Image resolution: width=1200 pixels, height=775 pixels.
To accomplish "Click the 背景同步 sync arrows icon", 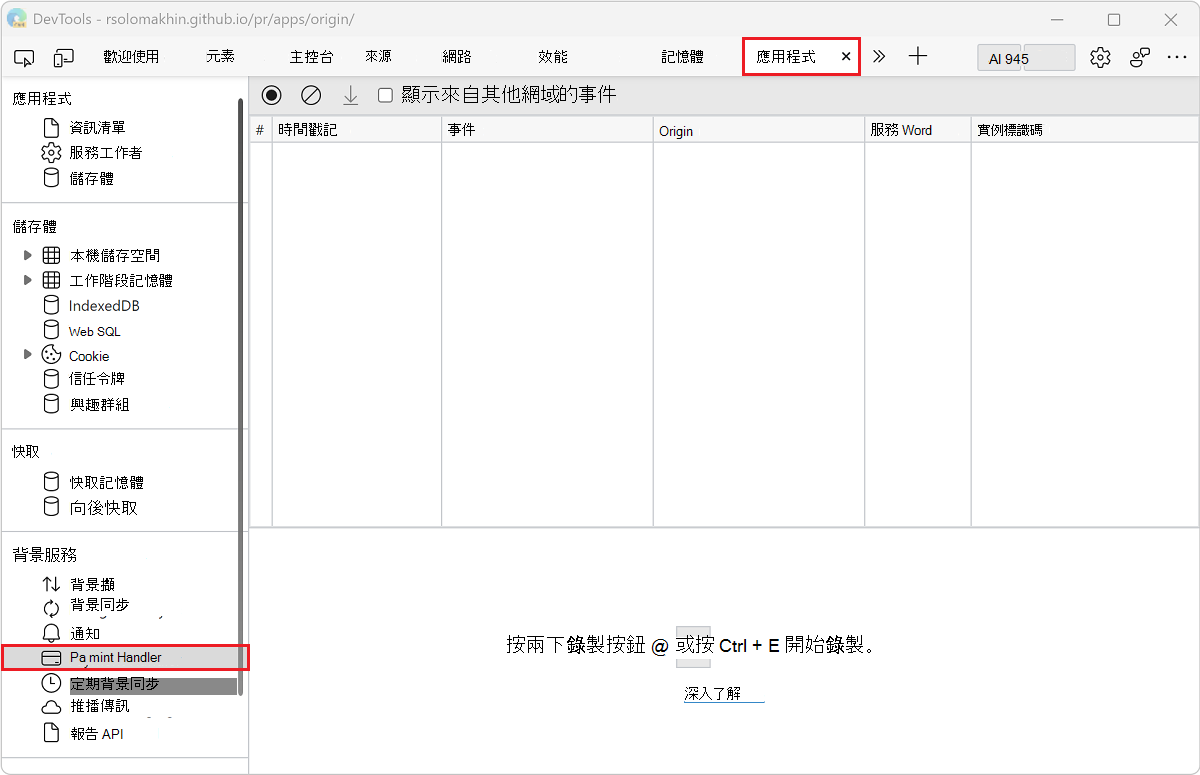I will pyautogui.click(x=51, y=608).
